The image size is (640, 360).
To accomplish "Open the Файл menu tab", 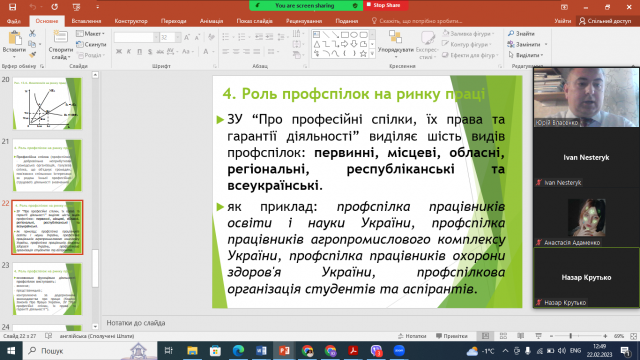I will point(13,21).
